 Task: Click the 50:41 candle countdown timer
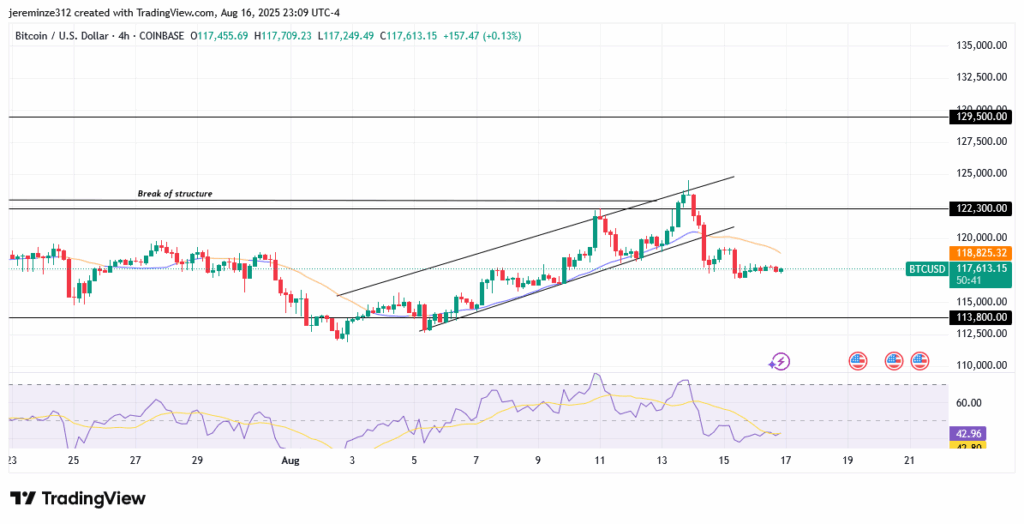click(966, 281)
